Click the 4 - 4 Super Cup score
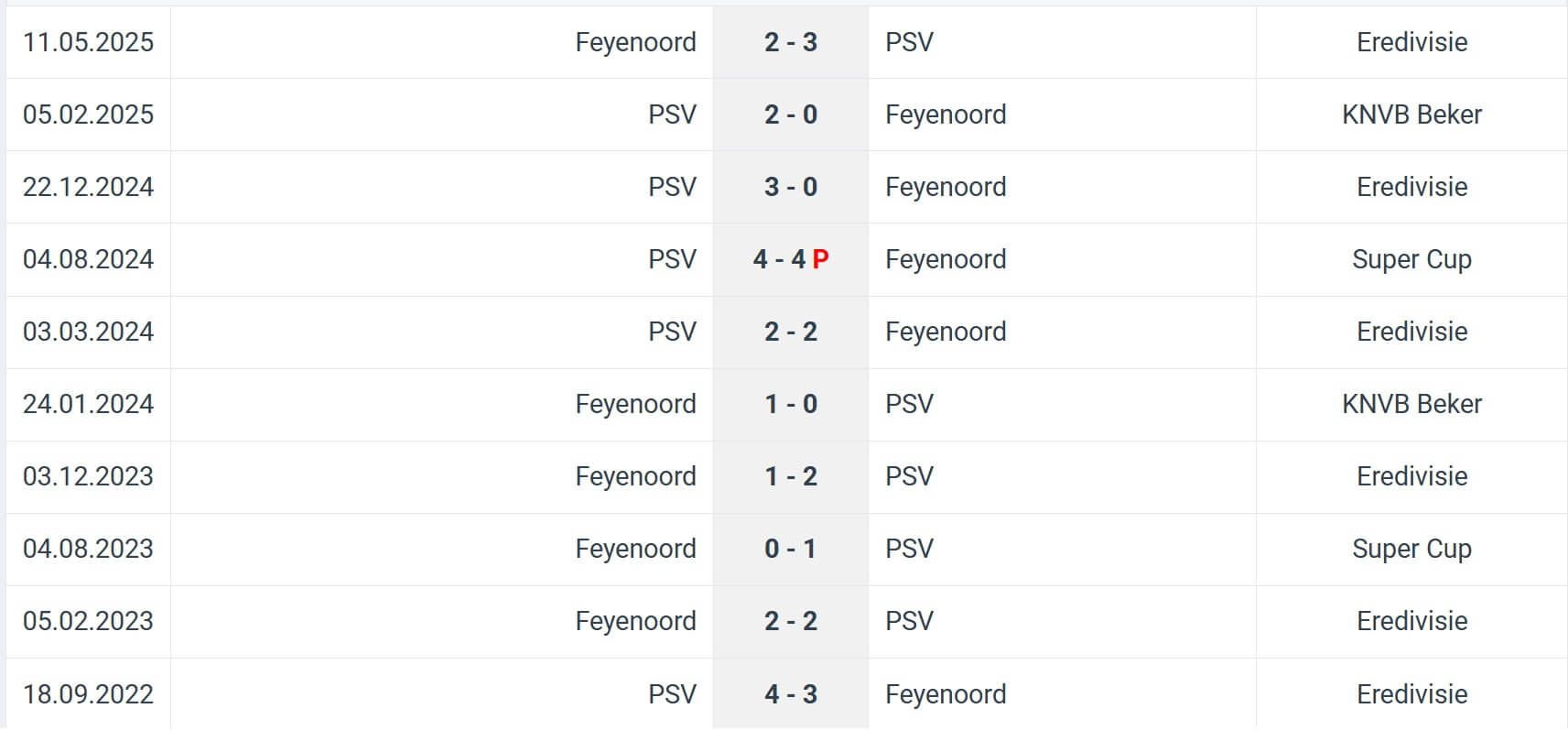The image size is (1568, 730). 779,259
